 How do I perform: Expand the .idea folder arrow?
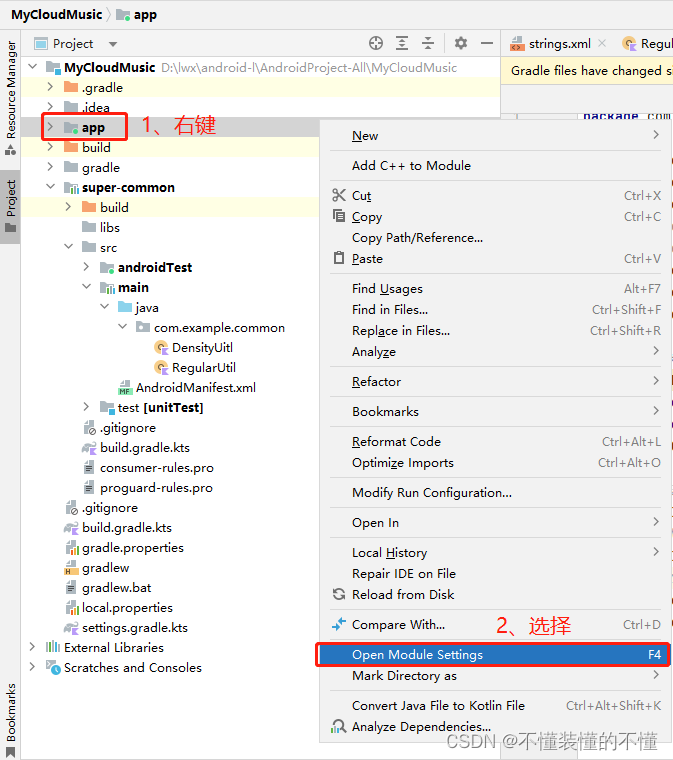coord(50,107)
